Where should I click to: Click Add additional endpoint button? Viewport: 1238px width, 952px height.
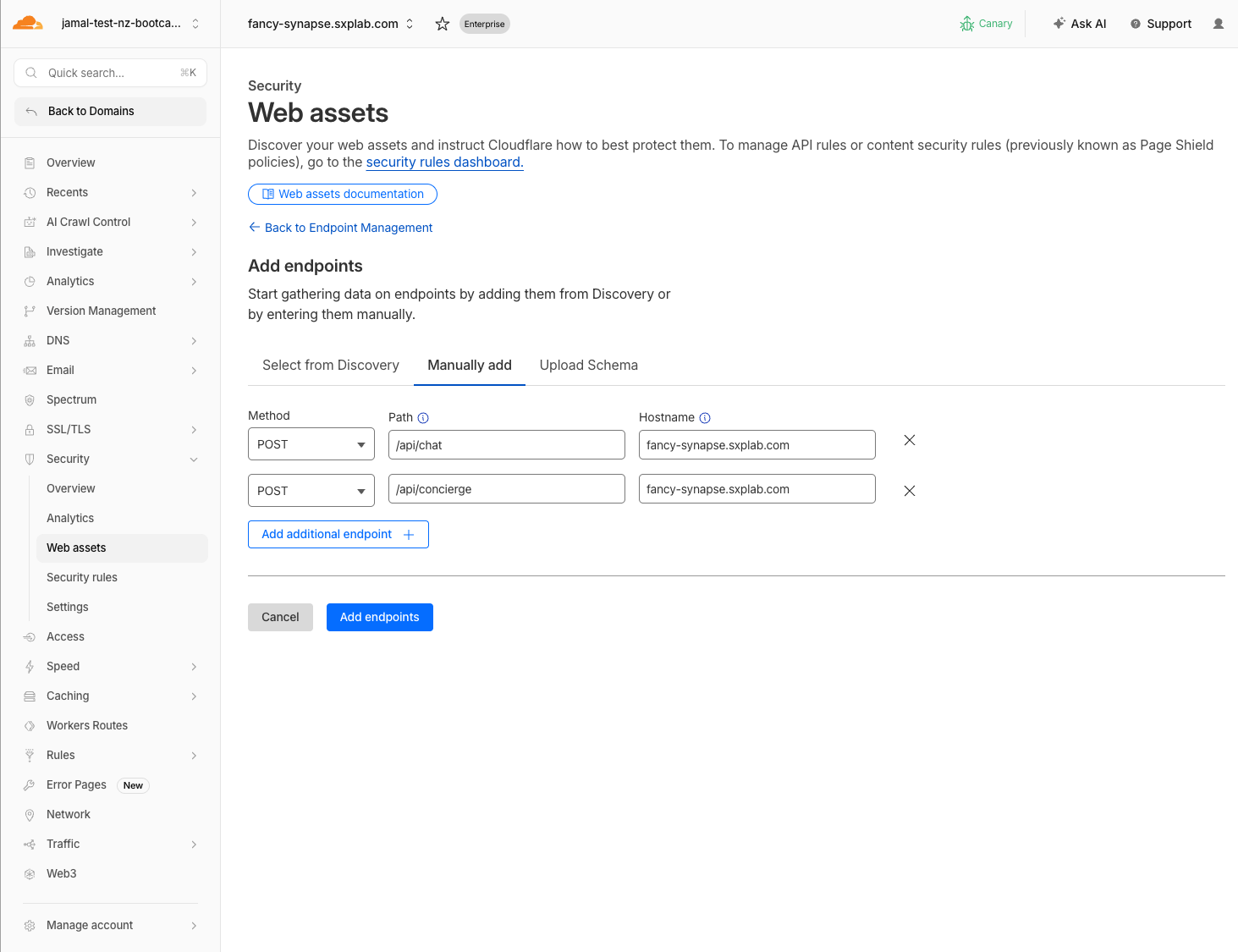[338, 534]
